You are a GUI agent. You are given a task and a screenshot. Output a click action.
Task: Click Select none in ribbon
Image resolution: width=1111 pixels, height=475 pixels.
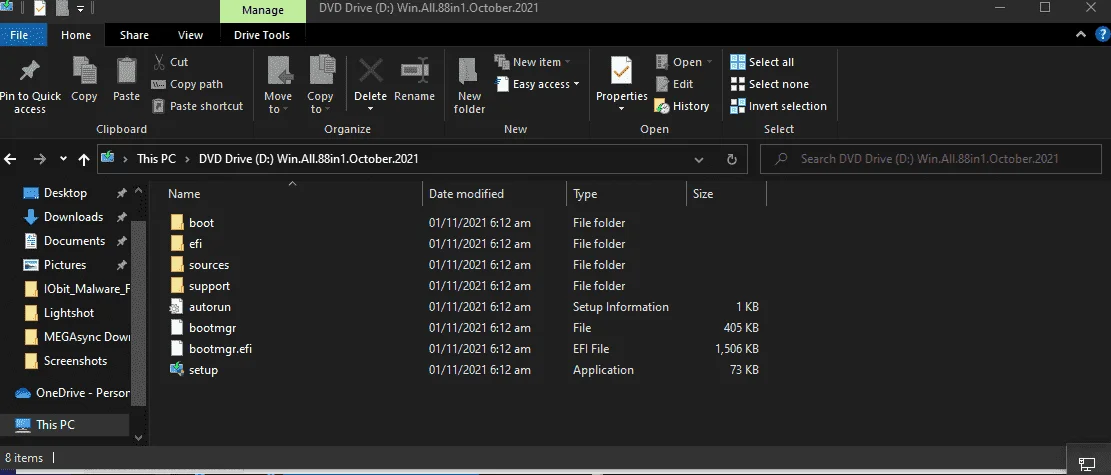tap(769, 84)
